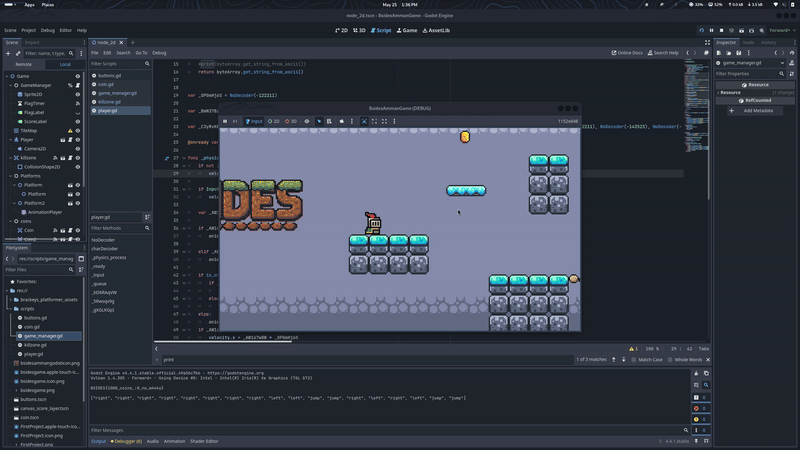Click Add Metadata button
Viewport: 800px width, 450px height.
coord(754,111)
